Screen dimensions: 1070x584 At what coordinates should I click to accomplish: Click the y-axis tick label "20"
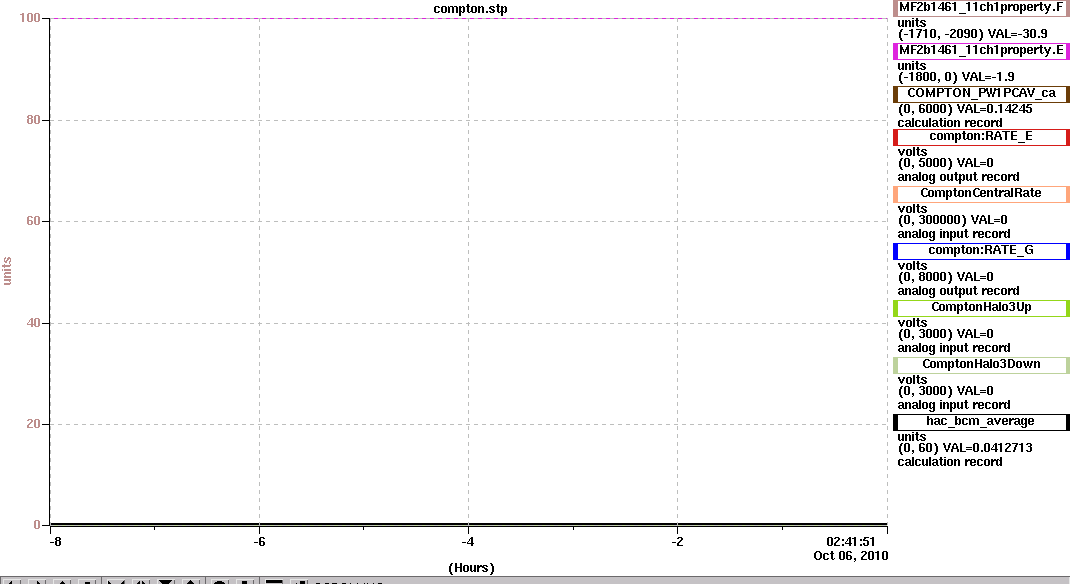coord(33,424)
